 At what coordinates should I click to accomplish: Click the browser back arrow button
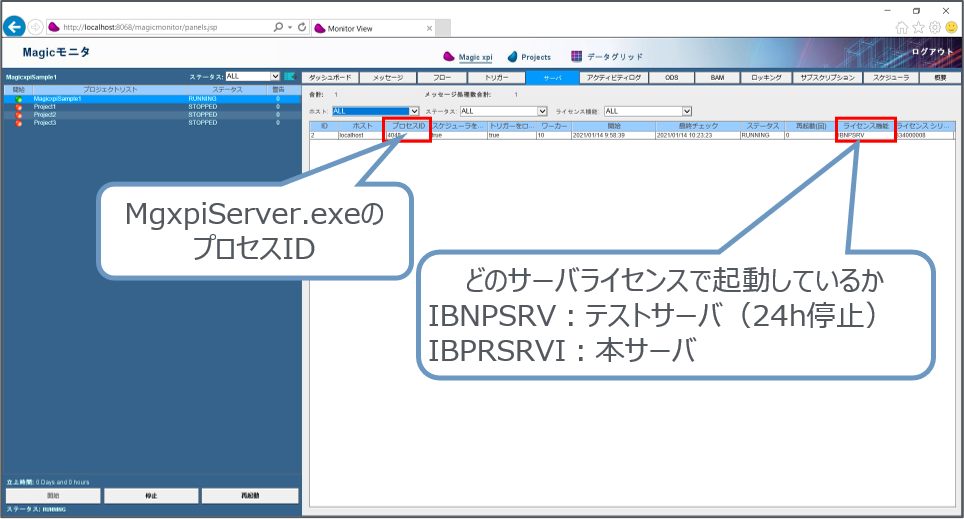click(14, 27)
